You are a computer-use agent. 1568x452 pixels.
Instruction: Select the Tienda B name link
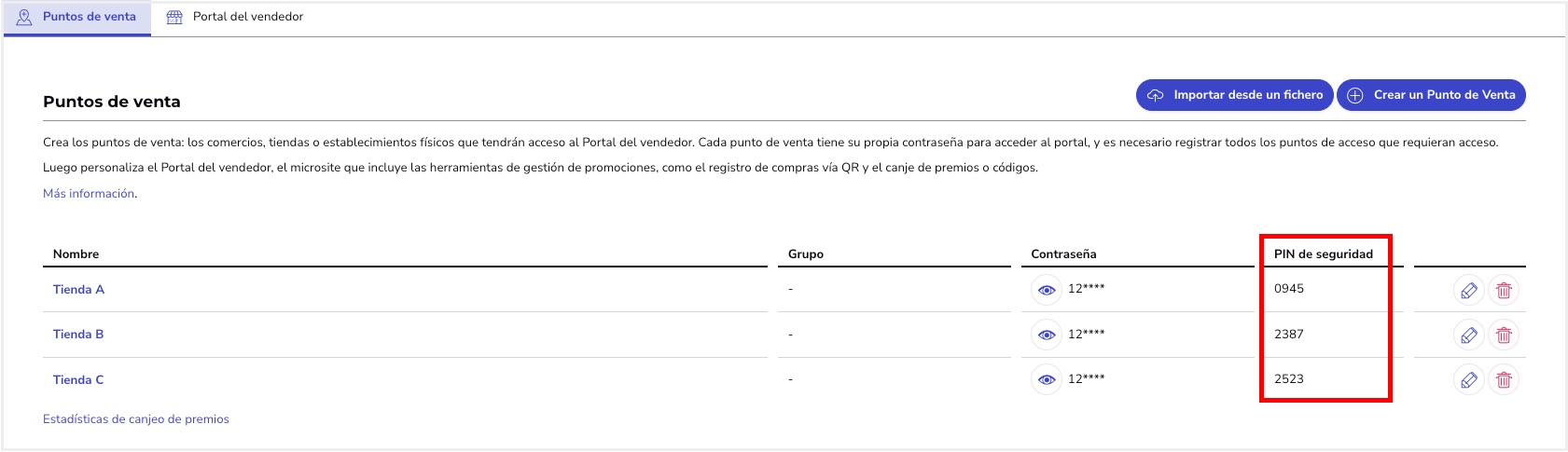(x=78, y=335)
